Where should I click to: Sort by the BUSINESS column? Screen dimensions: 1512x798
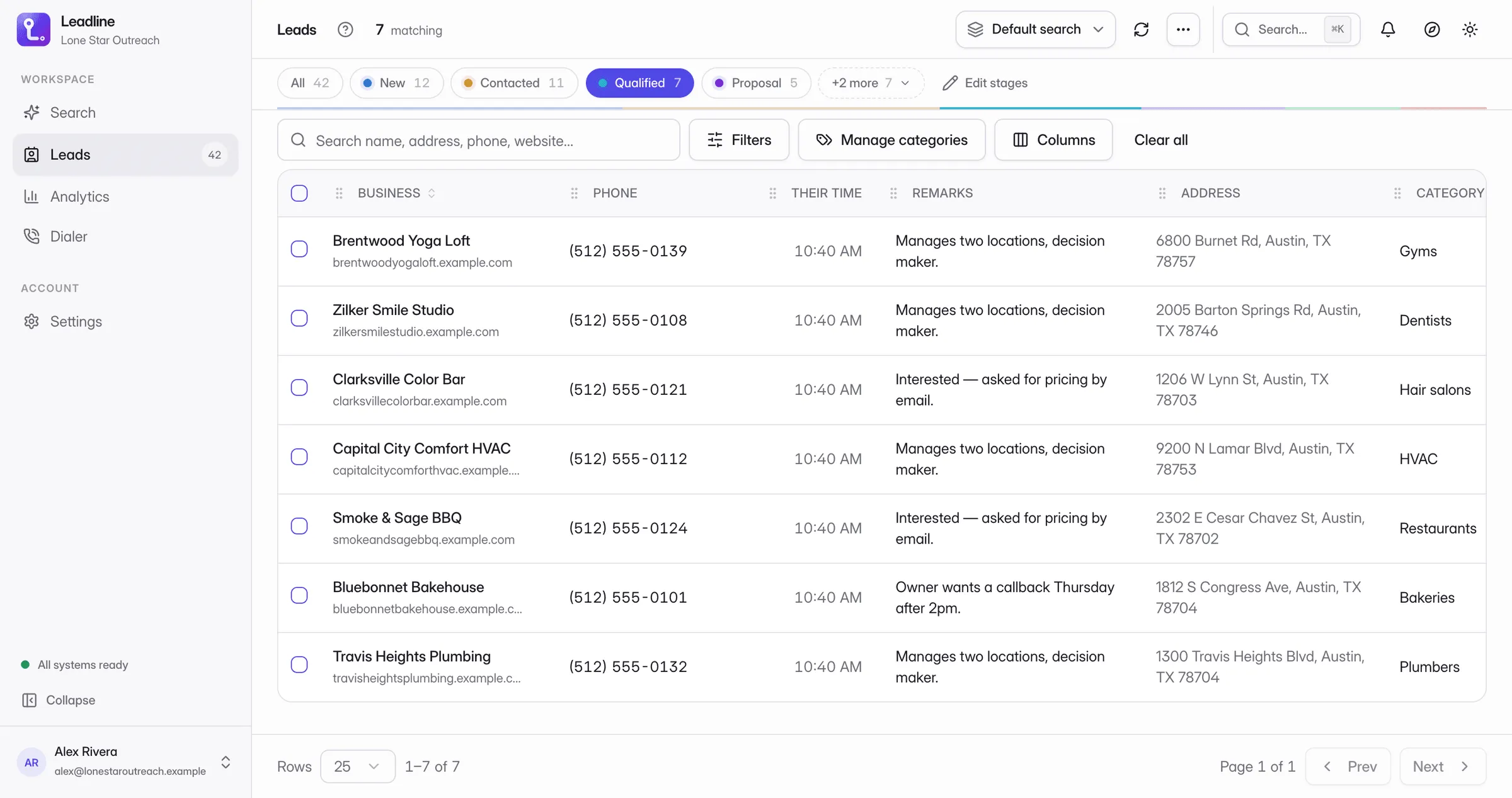pyautogui.click(x=396, y=193)
